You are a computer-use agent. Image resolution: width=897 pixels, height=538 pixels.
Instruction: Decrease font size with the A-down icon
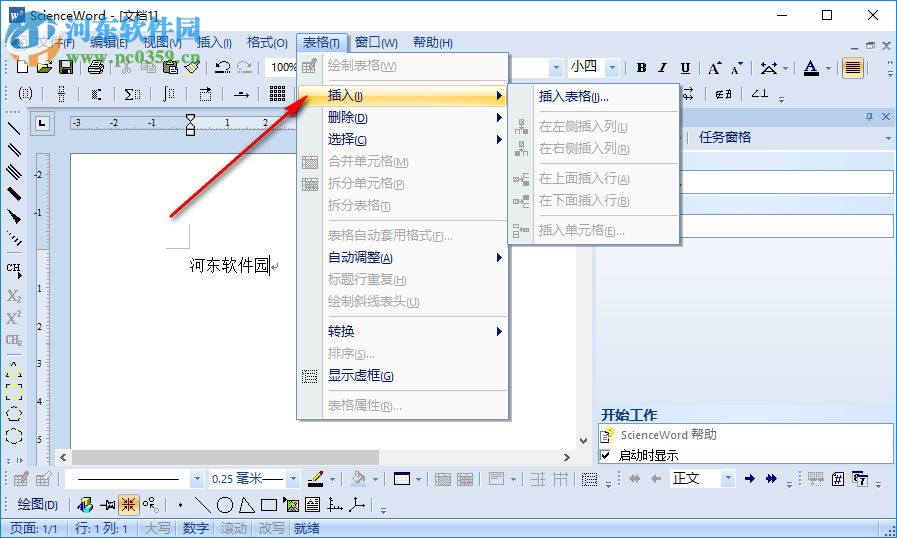736,68
